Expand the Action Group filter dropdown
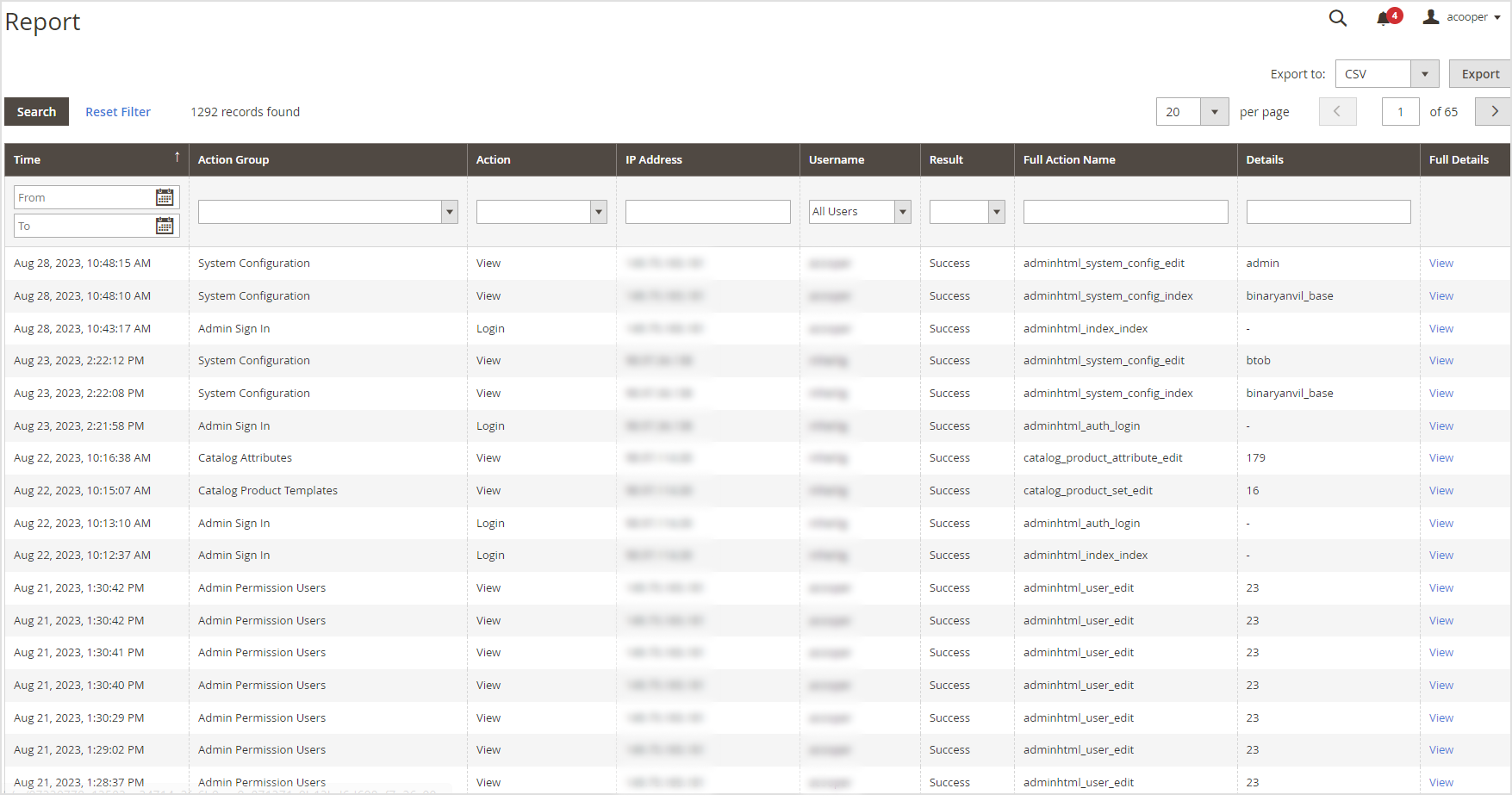Screen dimensions: 1512x801 coord(449,212)
